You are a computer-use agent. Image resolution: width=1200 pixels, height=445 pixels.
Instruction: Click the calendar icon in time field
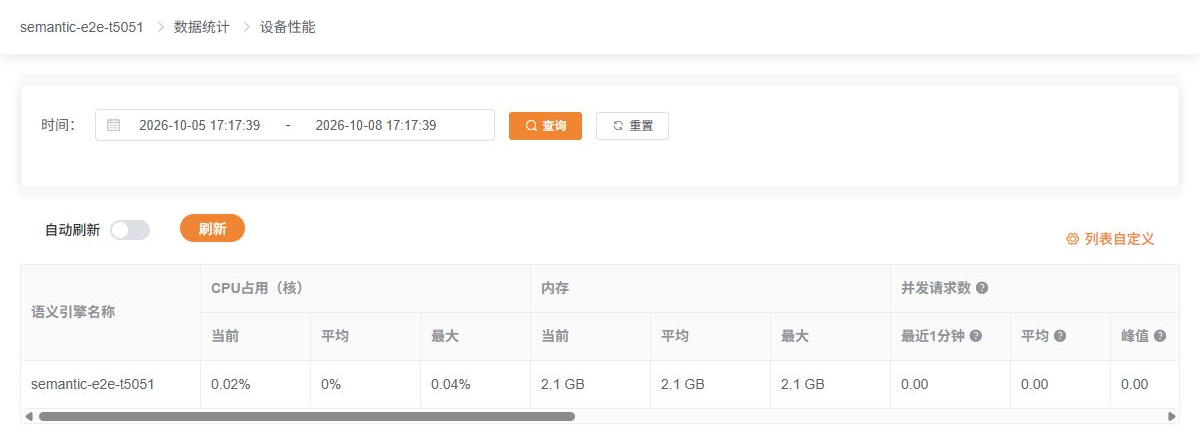(113, 125)
